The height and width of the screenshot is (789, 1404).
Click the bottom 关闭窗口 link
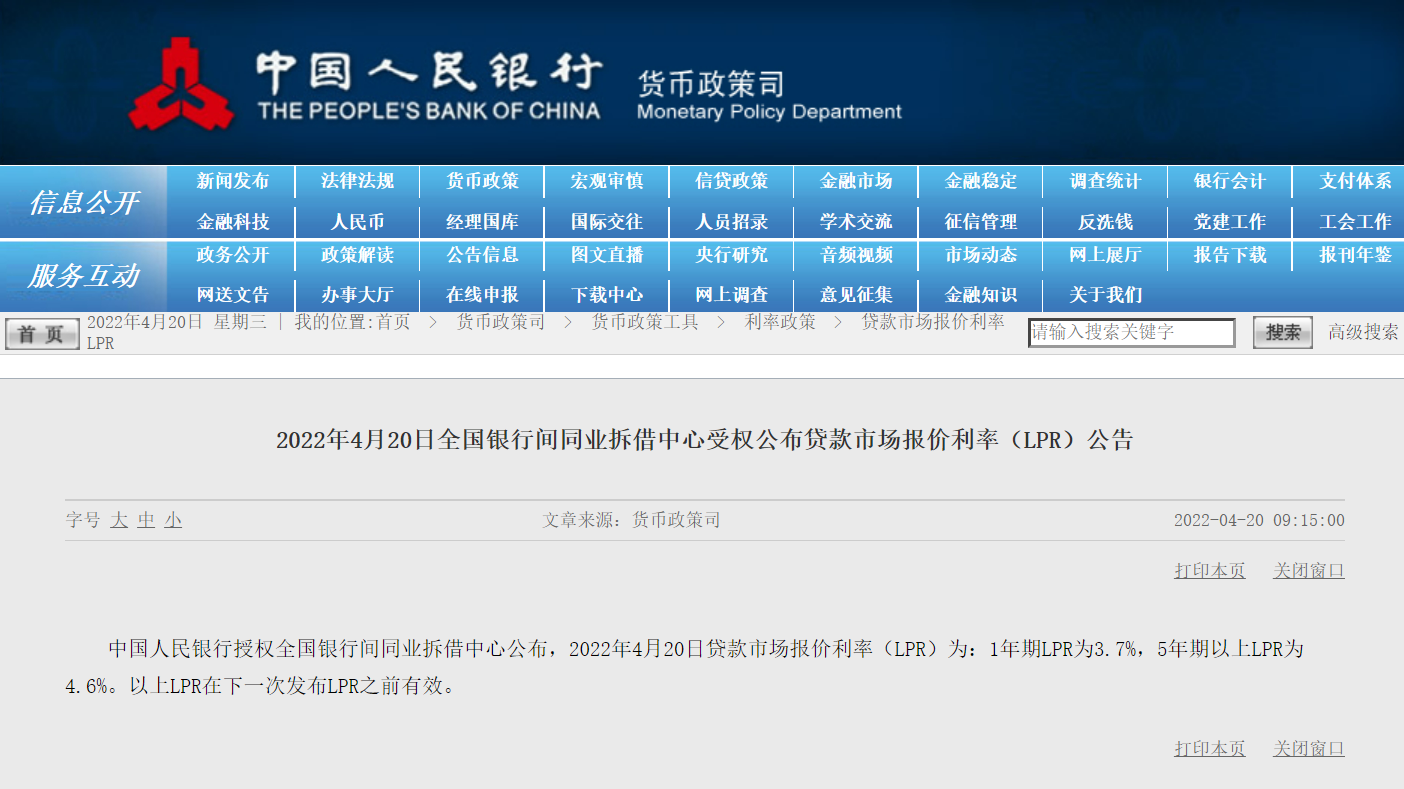1309,749
